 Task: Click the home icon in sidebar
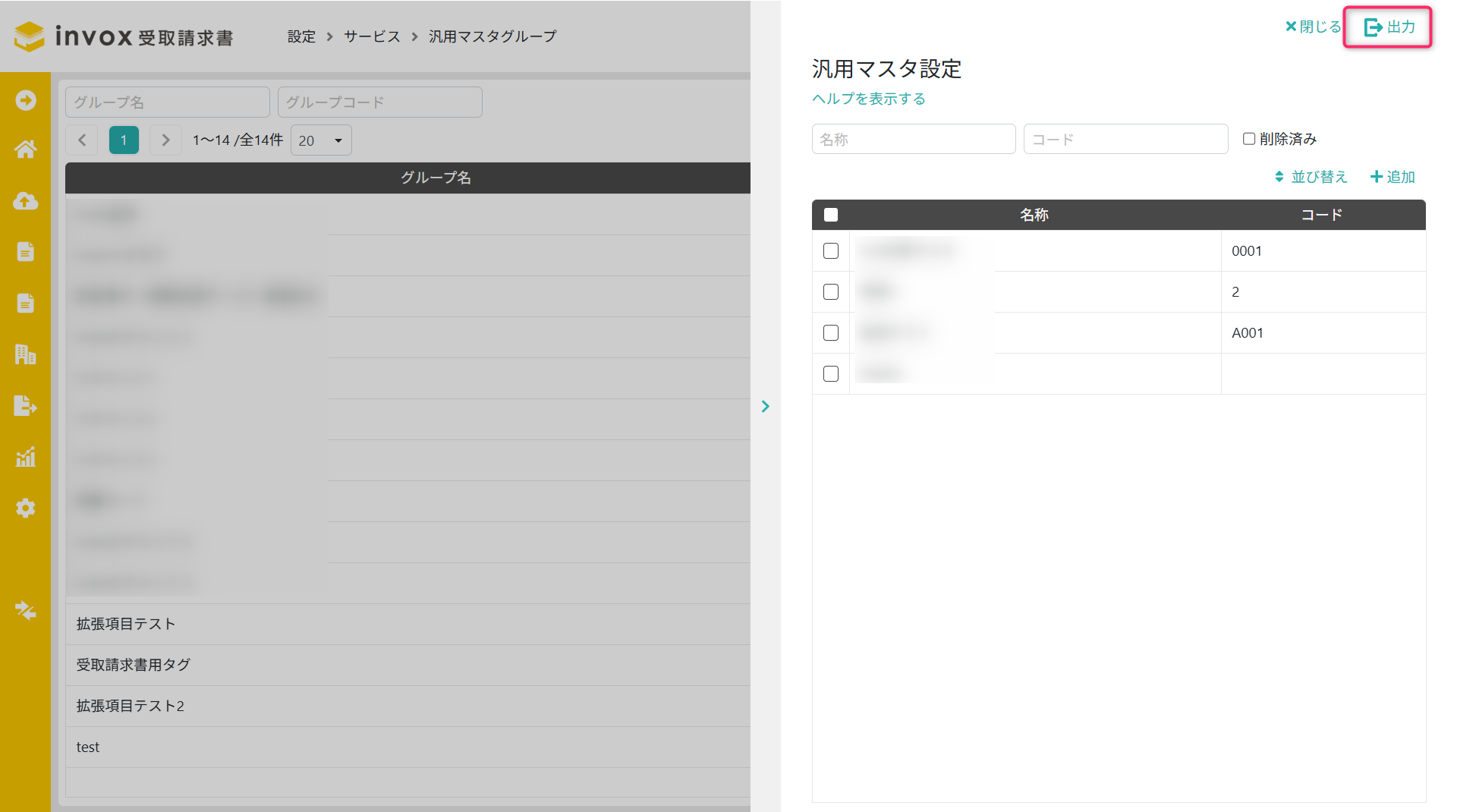[25, 149]
